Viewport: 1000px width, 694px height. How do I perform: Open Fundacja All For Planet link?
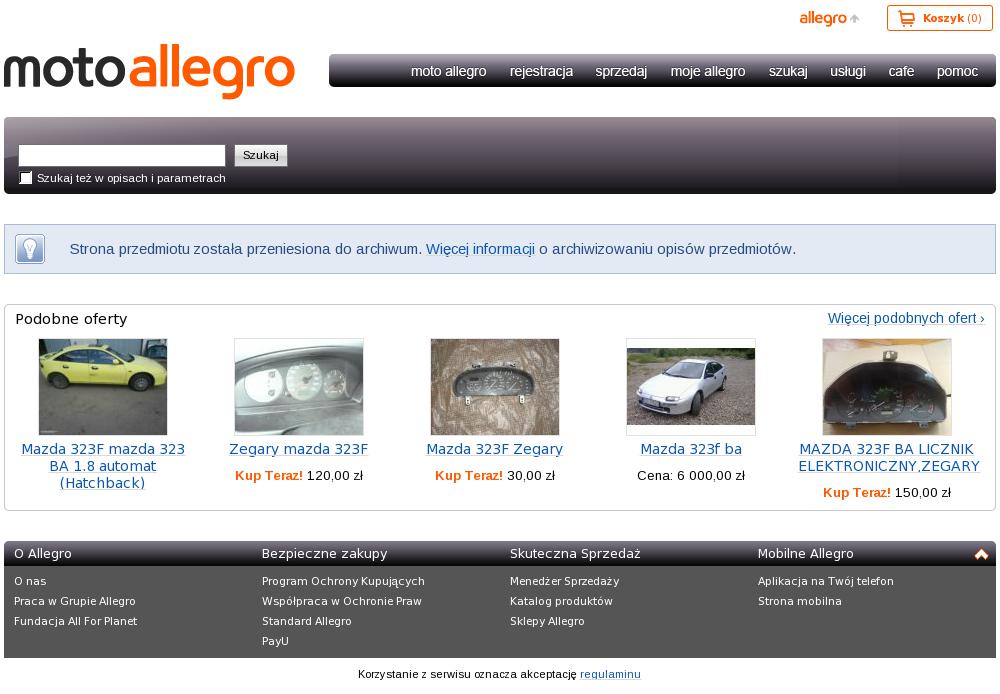pyautogui.click(x=75, y=621)
